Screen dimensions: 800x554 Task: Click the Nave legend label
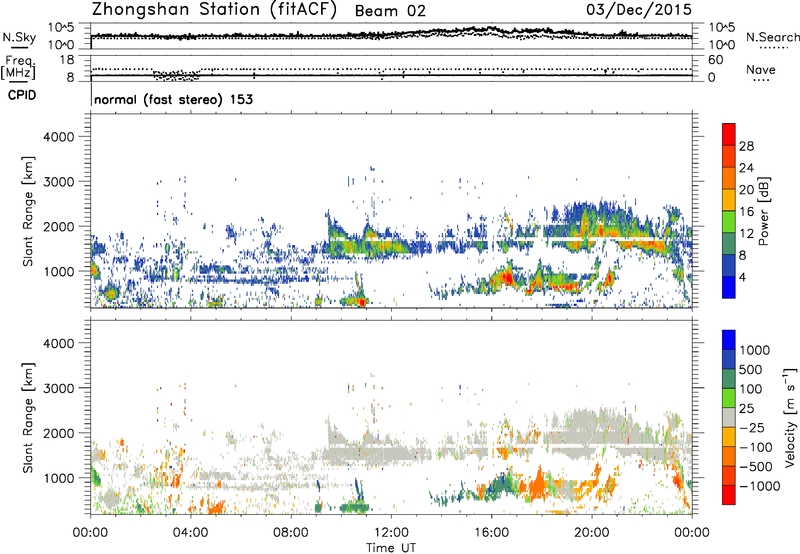[x=761, y=70]
